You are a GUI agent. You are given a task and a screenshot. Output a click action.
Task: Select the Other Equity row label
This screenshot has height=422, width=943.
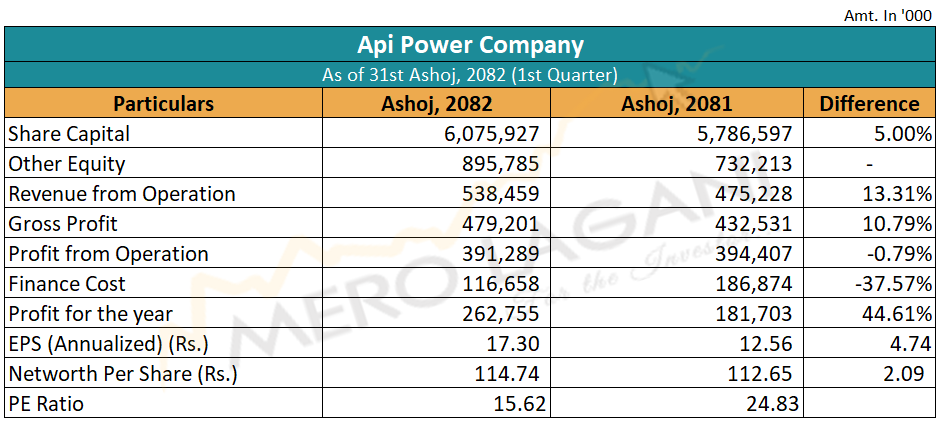click(x=67, y=163)
